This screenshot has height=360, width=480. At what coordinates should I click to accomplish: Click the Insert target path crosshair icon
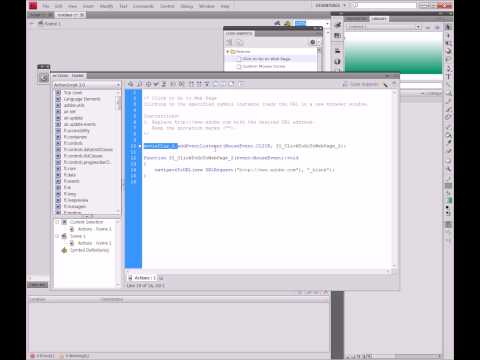click(x=148, y=84)
